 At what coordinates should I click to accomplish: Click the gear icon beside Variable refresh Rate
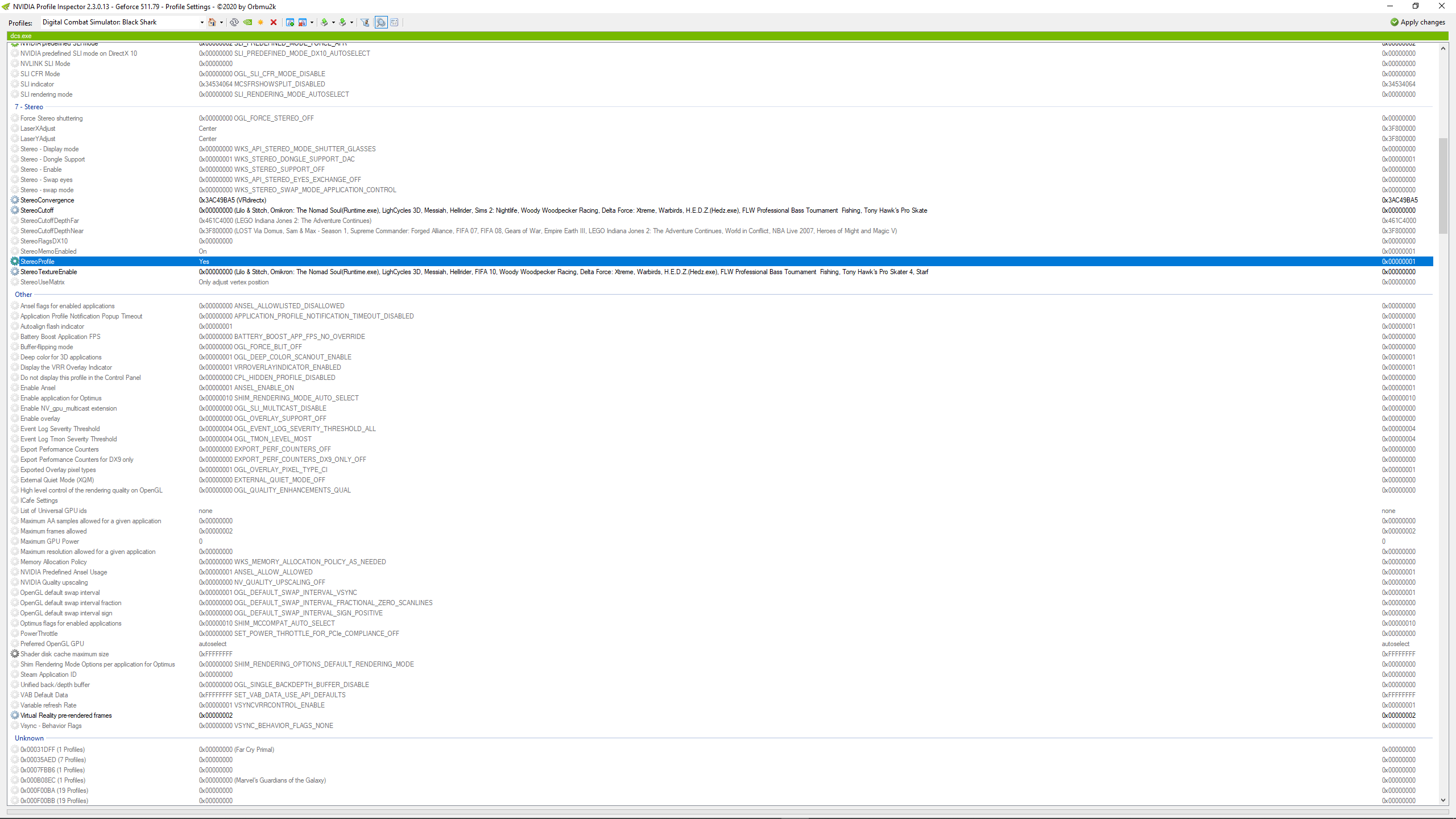(15, 705)
